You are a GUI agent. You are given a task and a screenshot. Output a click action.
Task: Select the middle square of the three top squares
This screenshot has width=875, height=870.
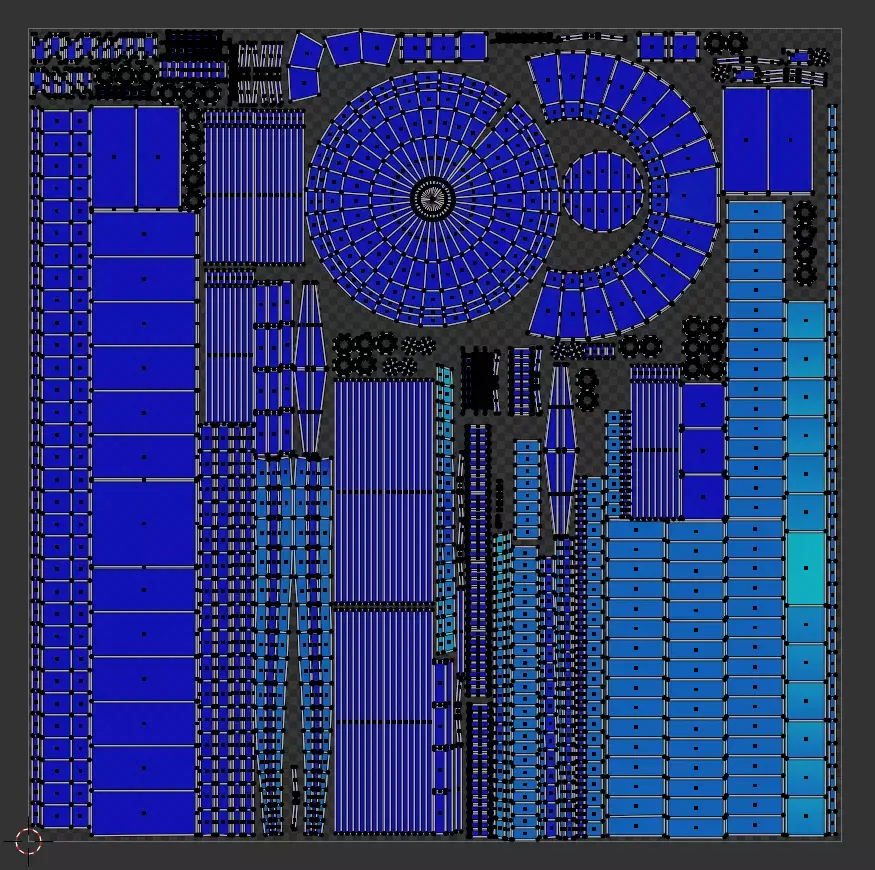(444, 47)
